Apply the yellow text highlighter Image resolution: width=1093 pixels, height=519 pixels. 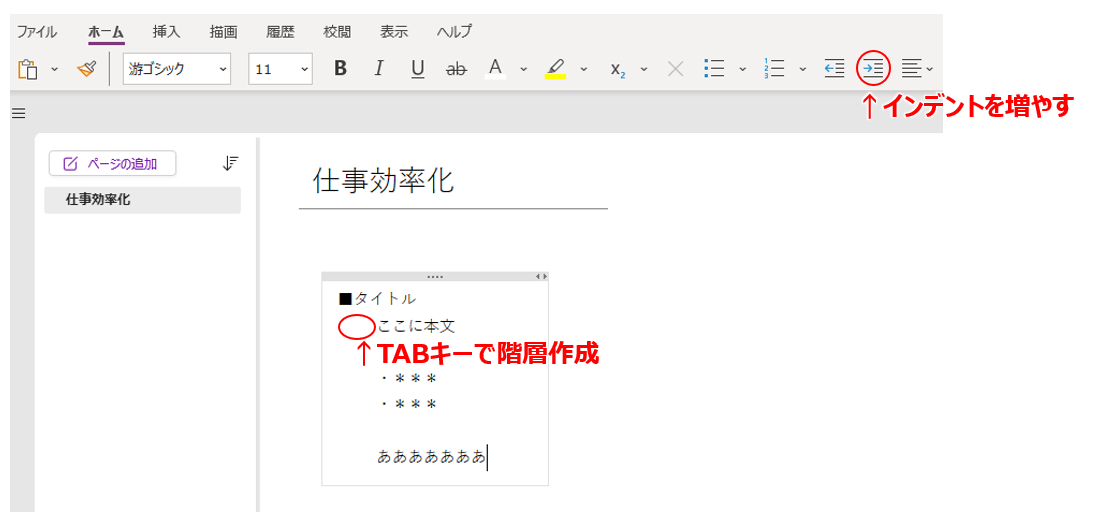pos(555,68)
